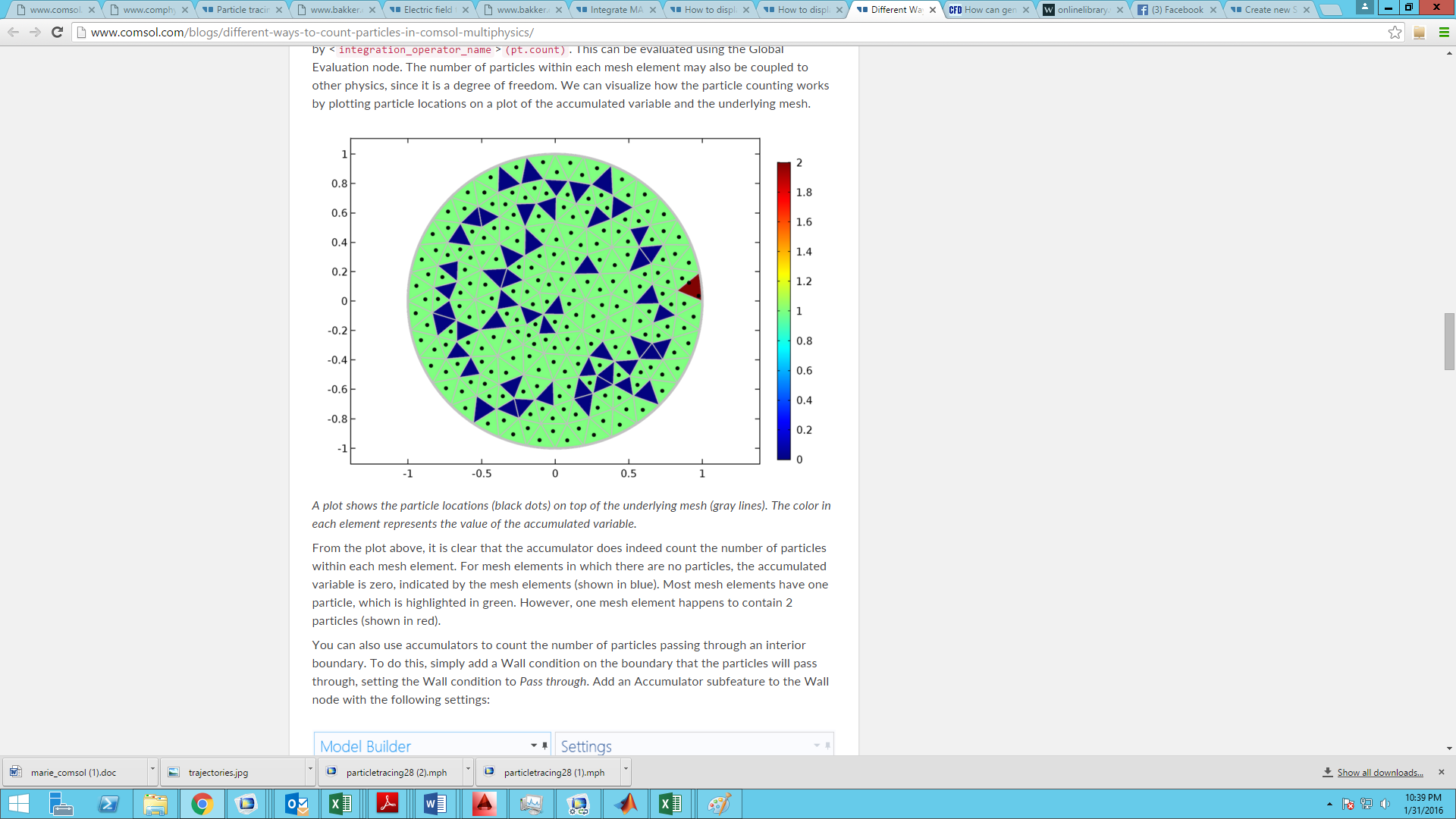
Task: Open Outlook from the taskbar
Action: [296, 804]
